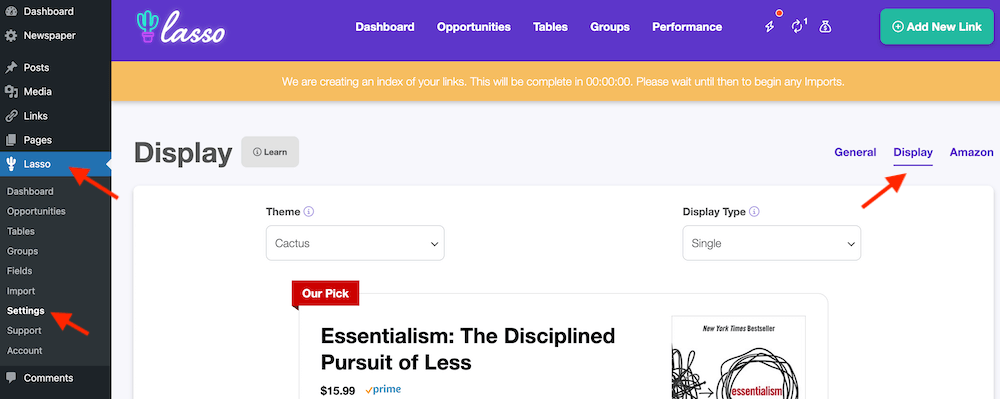This screenshot has height=399, width=1000.
Task: Click the Learn button beside Display
Action: [270, 152]
